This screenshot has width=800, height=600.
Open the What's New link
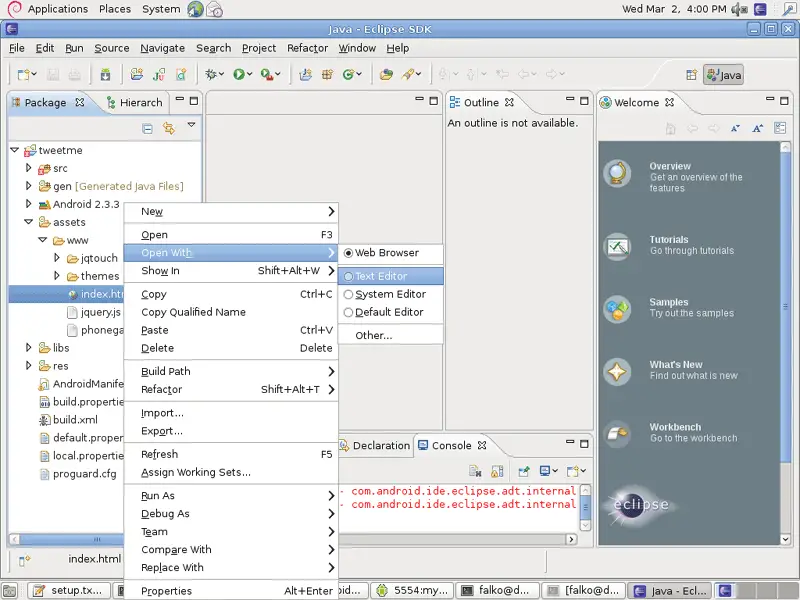pyautogui.click(x=676, y=365)
